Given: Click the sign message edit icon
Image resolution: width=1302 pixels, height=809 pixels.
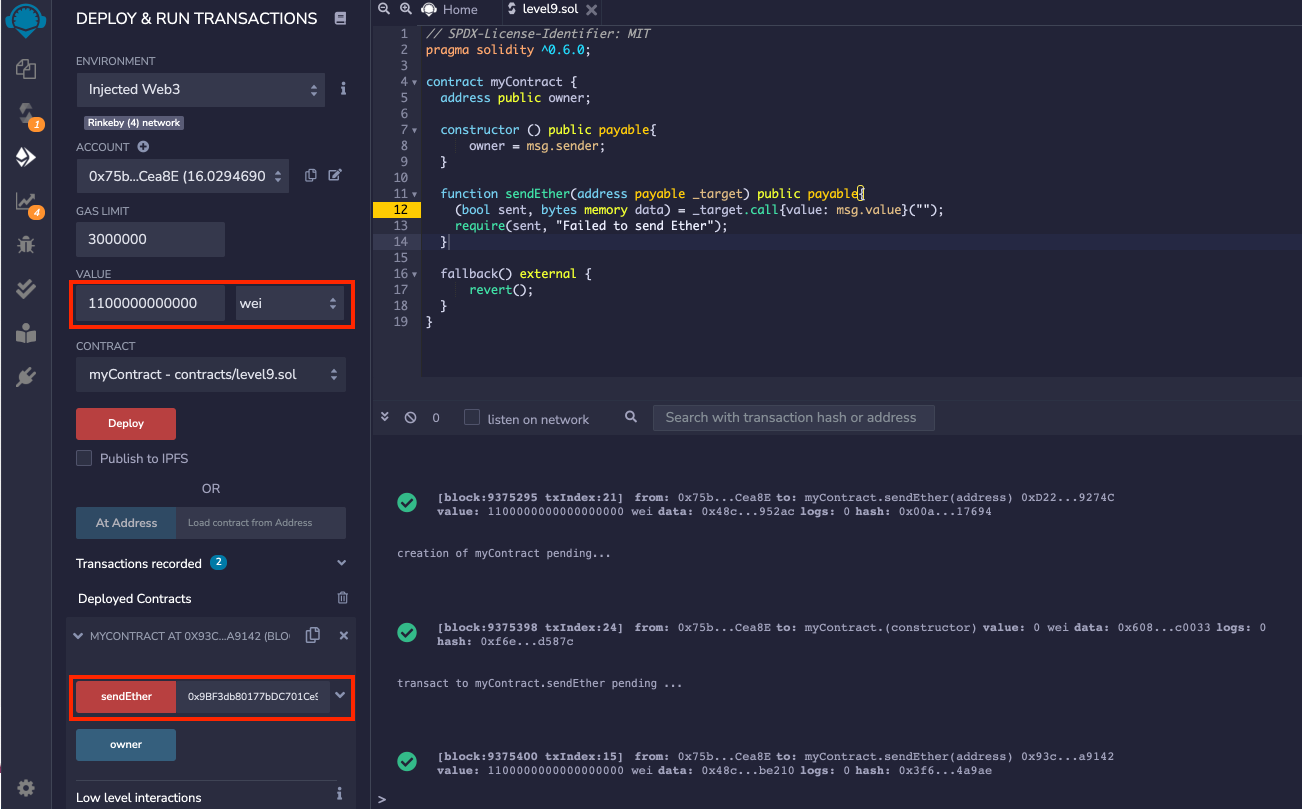Looking at the screenshot, I should [335, 175].
